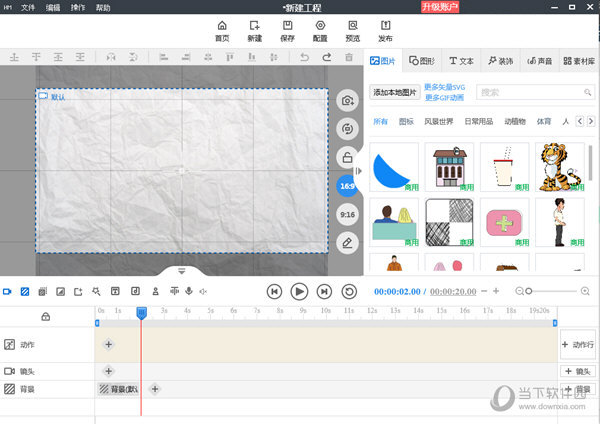Image resolution: width=600 pixels, height=424 pixels.
Task: Switch to the 声音 tab
Action: point(540,61)
